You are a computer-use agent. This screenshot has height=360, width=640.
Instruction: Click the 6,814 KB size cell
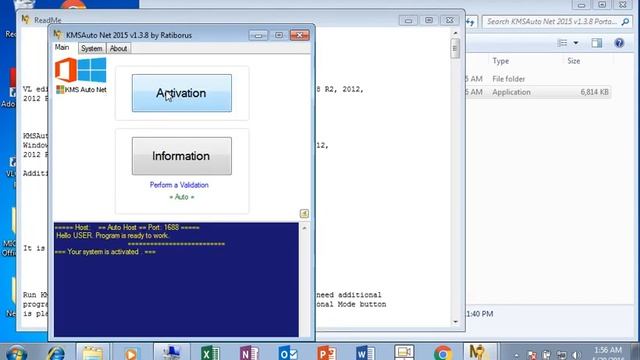(x=594, y=92)
